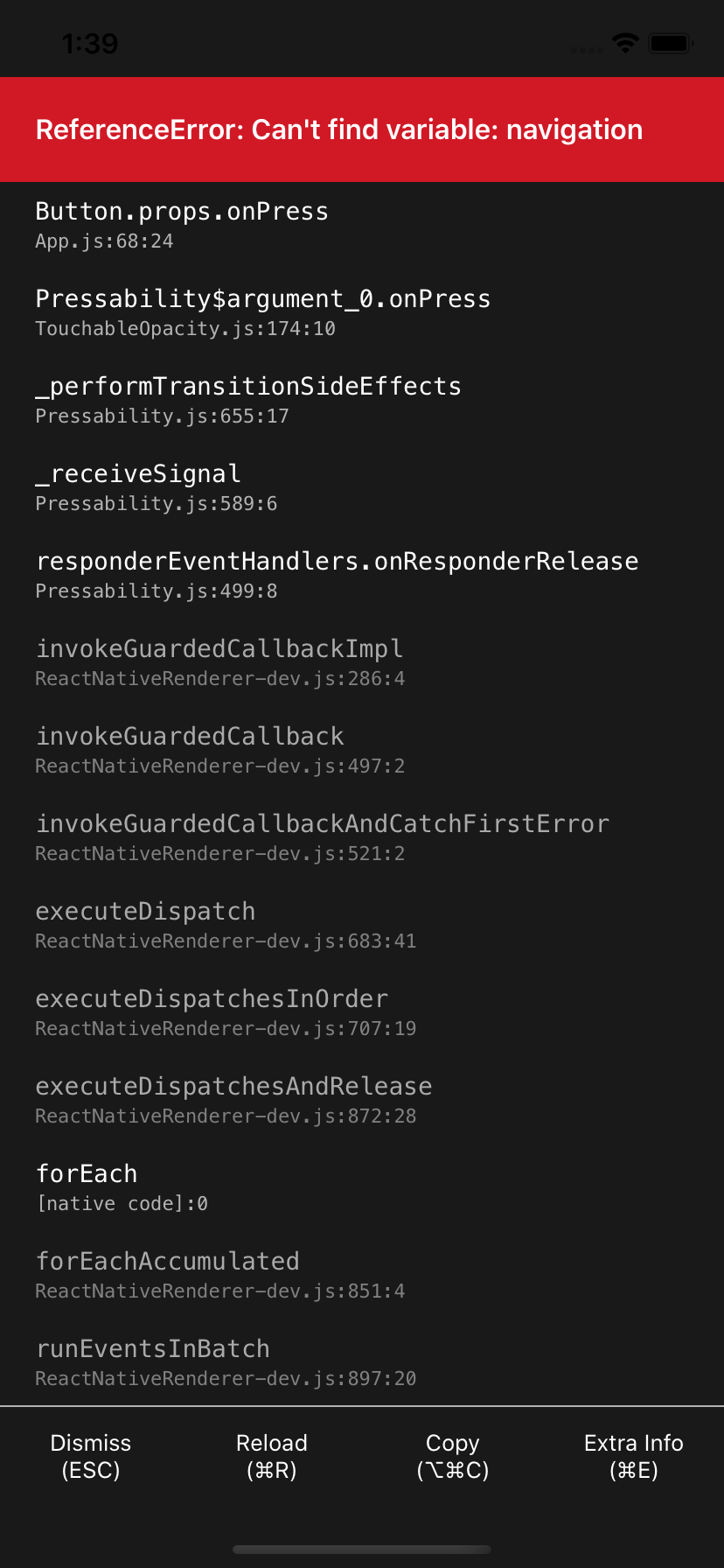Open the executeDispatch stack frame
The width and height of the screenshot is (724, 1568).
coord(362,926)
